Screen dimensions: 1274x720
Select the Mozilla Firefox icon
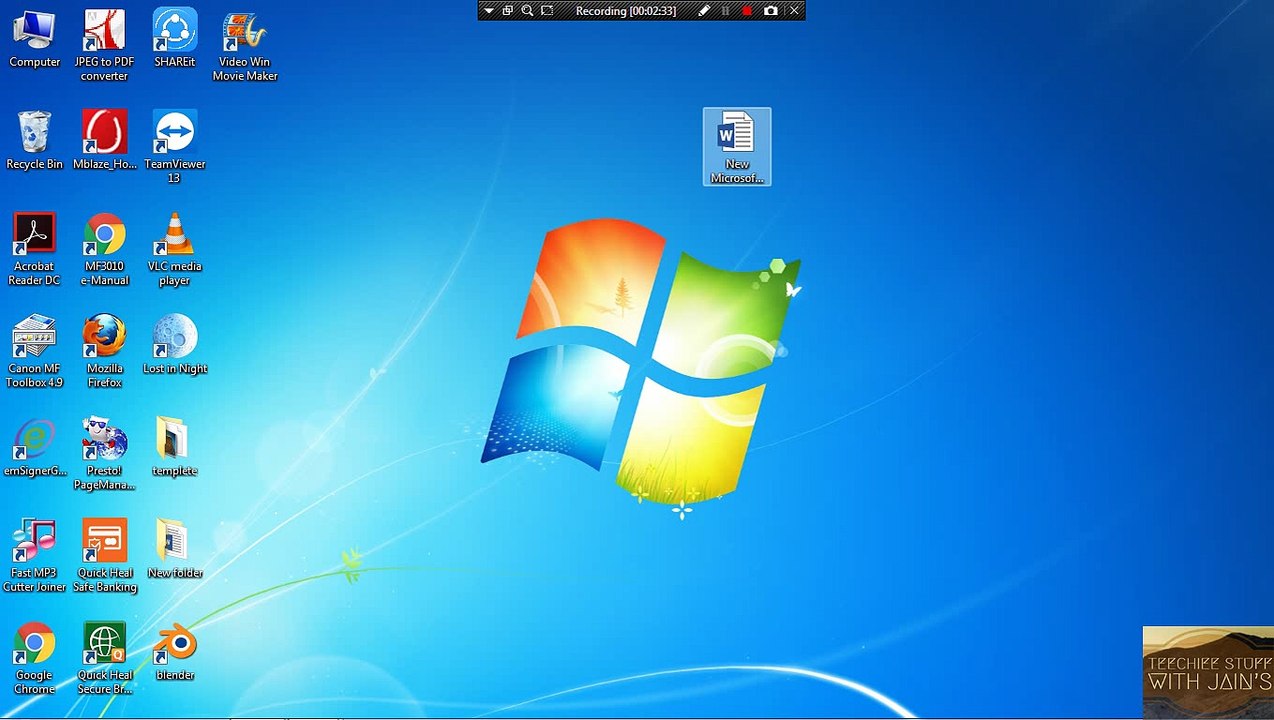(104, 352)
